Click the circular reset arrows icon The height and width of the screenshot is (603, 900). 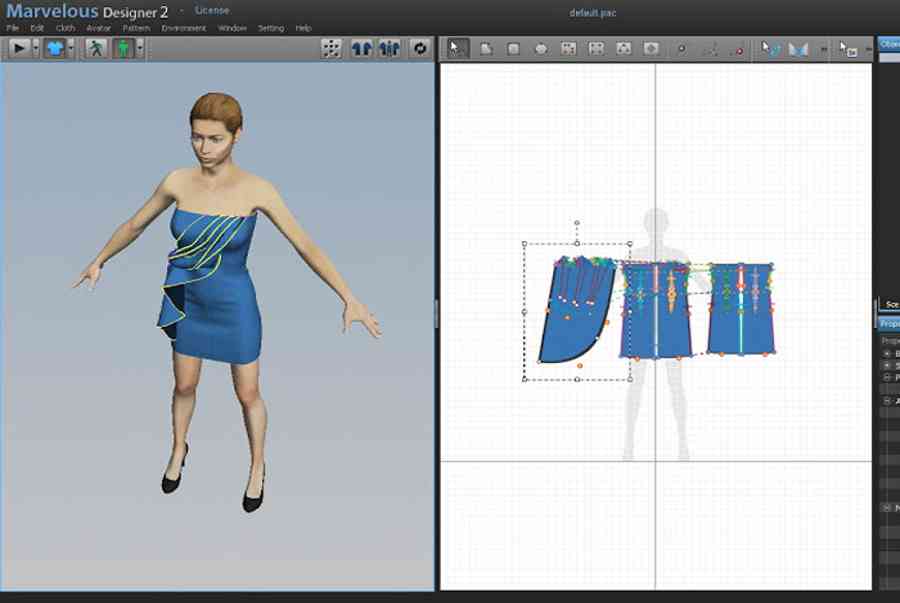tap(420, 49)
